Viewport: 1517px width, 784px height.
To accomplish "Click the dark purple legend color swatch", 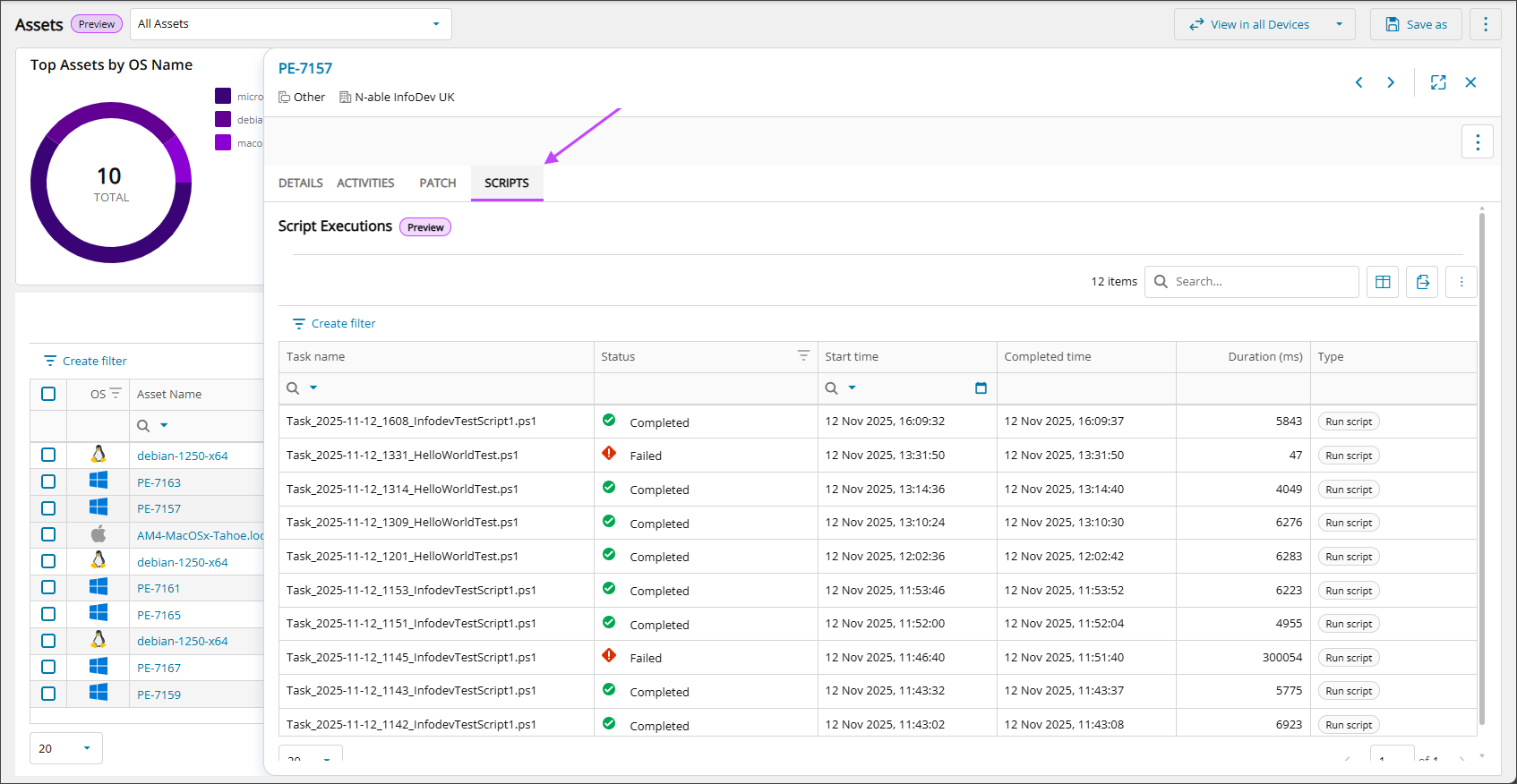I will 223,96.
